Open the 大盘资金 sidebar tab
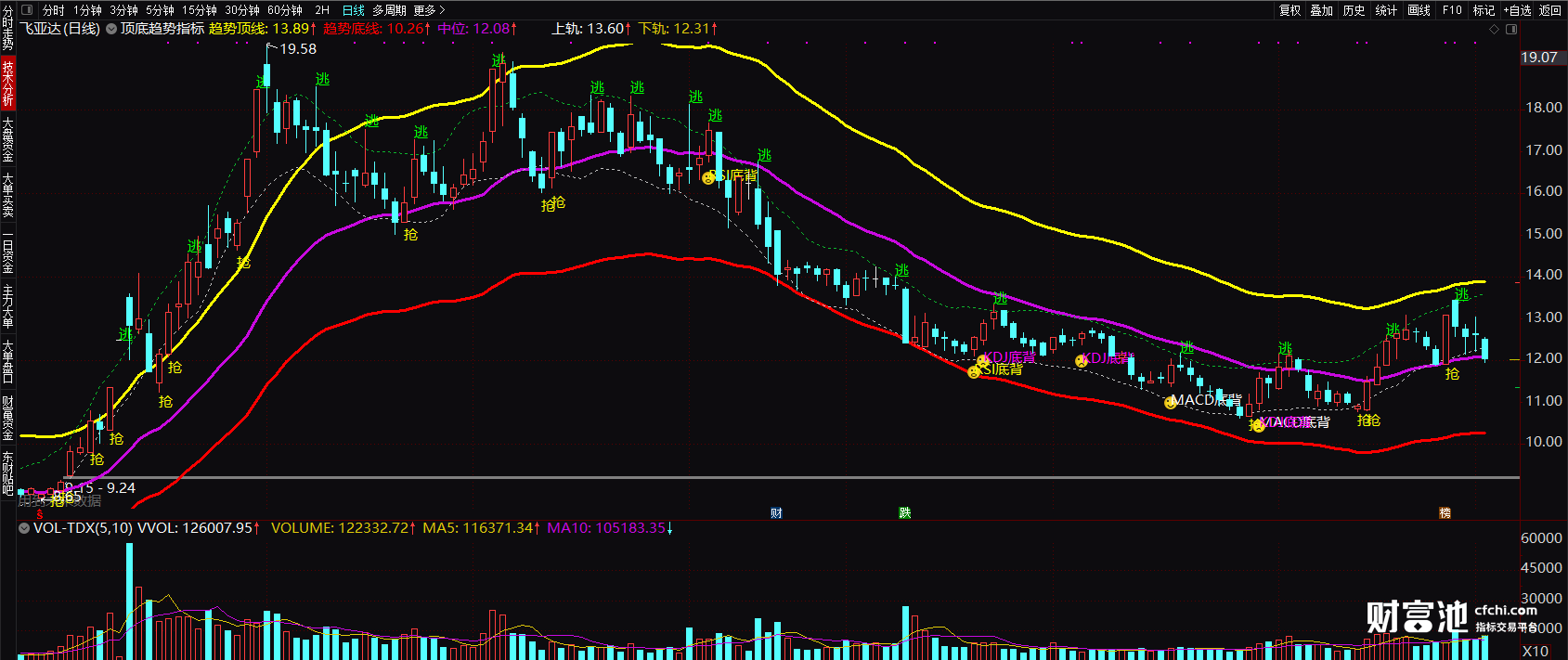 click(x=7, y=139)
